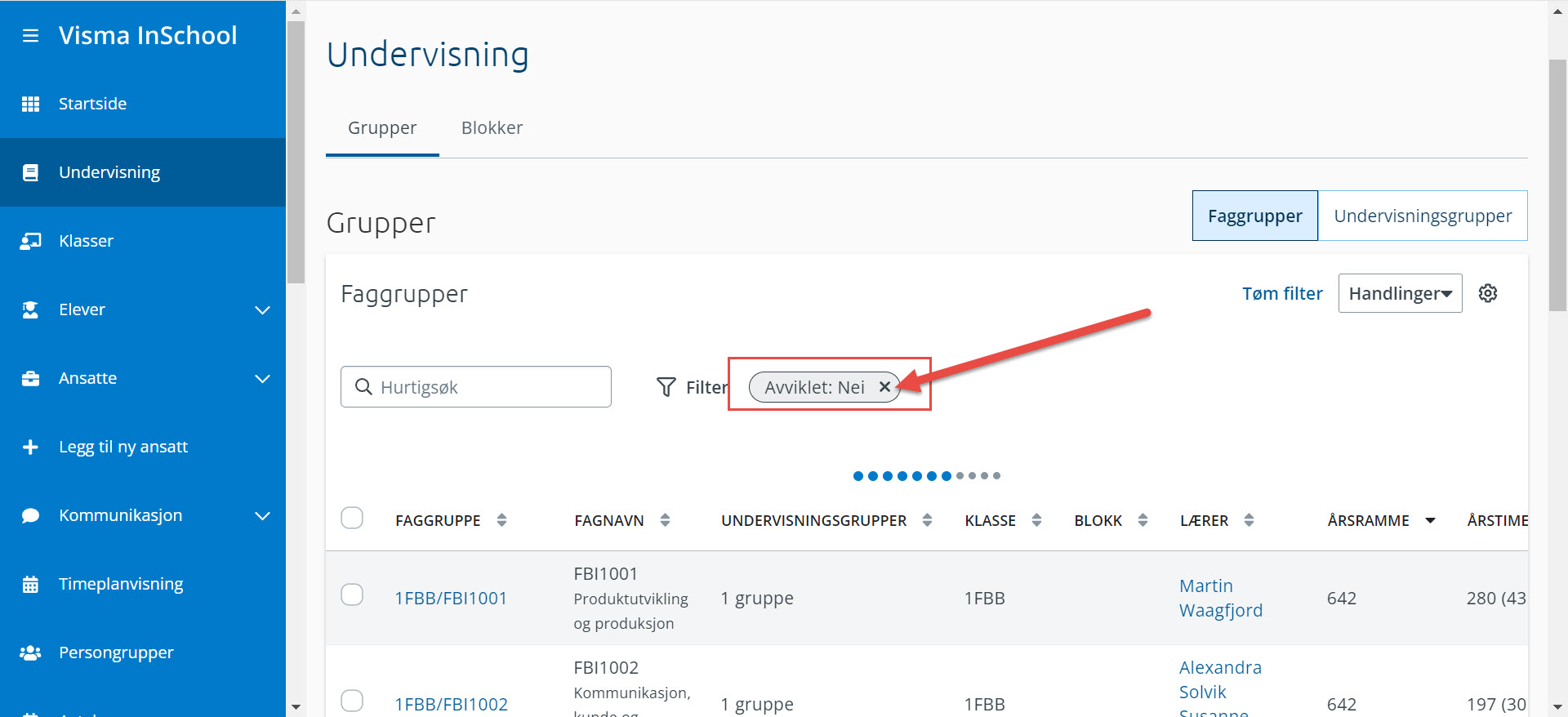Click the Klasser classroom icon
The width and height of the screenshot is (1568, 717).
tap(30, 241)
